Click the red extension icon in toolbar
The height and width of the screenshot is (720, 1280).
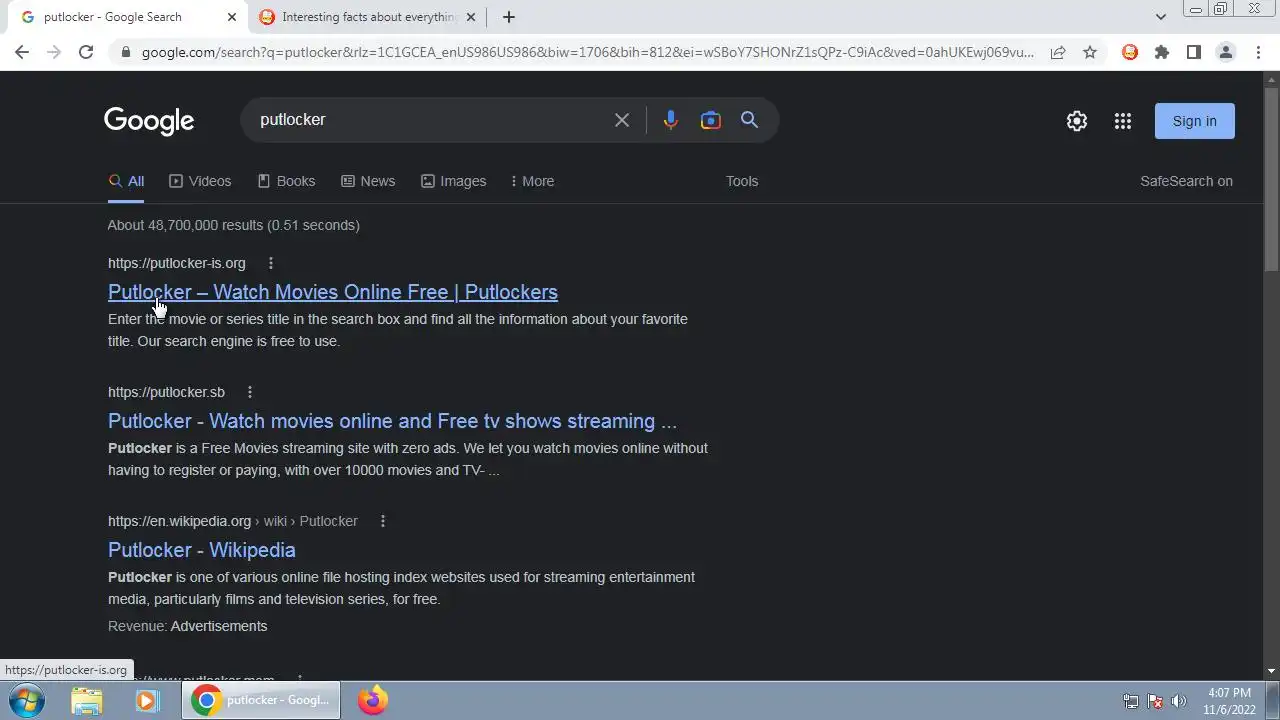pyautogui.click(x=1130, y=52)
